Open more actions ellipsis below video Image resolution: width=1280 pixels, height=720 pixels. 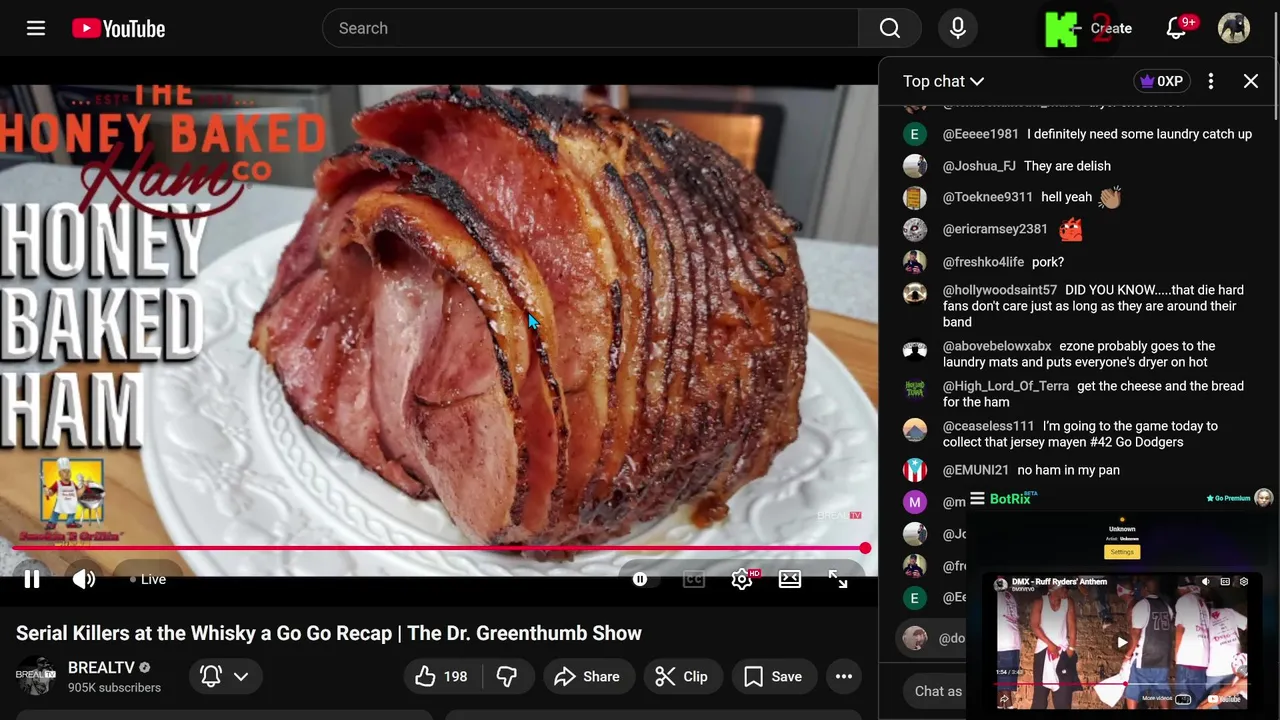click(x=844, y=676)
